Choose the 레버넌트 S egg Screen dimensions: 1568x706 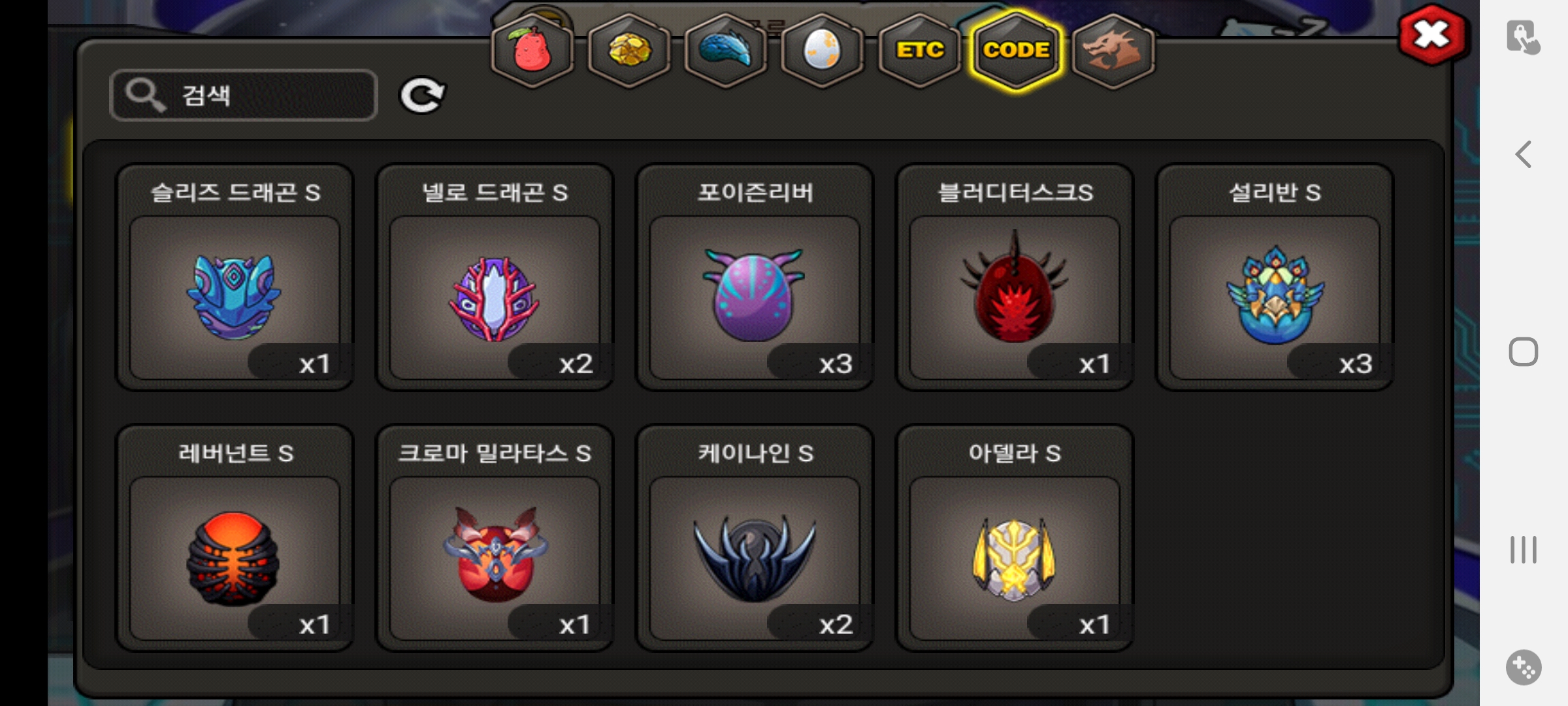coord(235,538)
